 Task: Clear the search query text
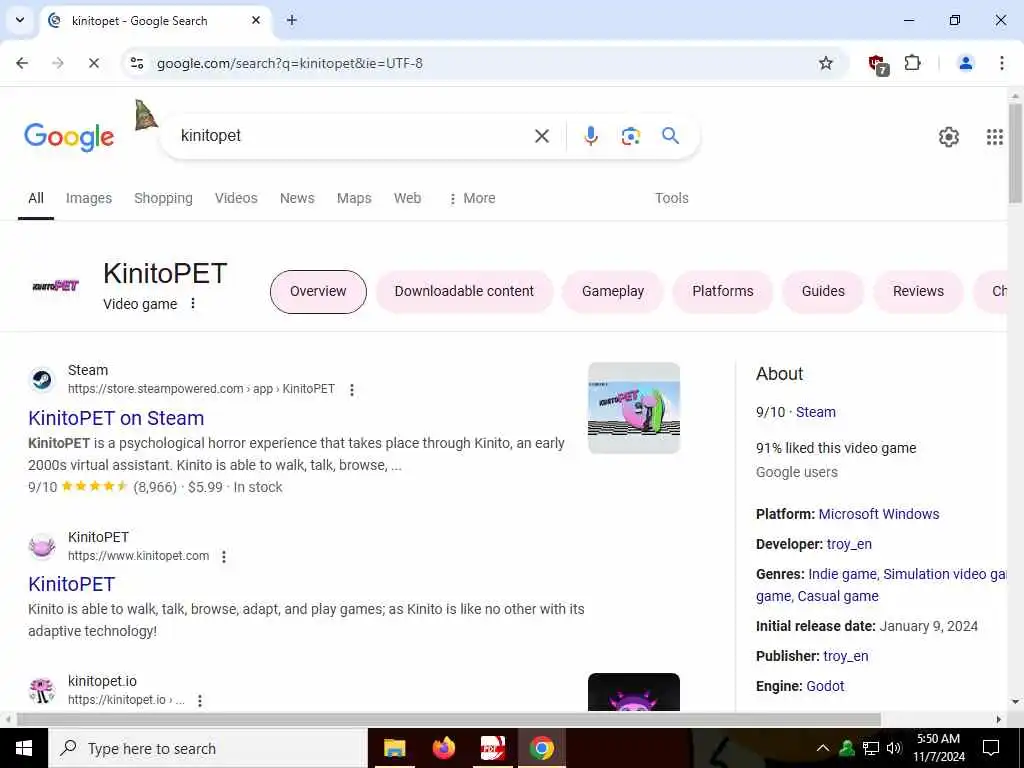click(x=541, y=136)
